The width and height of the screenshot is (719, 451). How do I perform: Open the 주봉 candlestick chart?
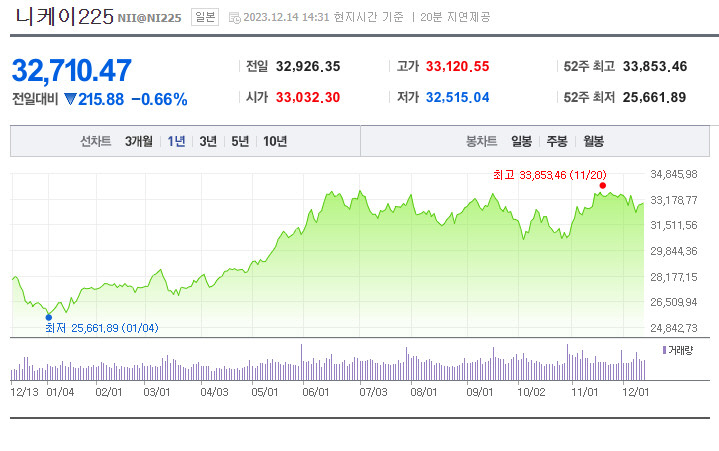[x=557, y=141]
